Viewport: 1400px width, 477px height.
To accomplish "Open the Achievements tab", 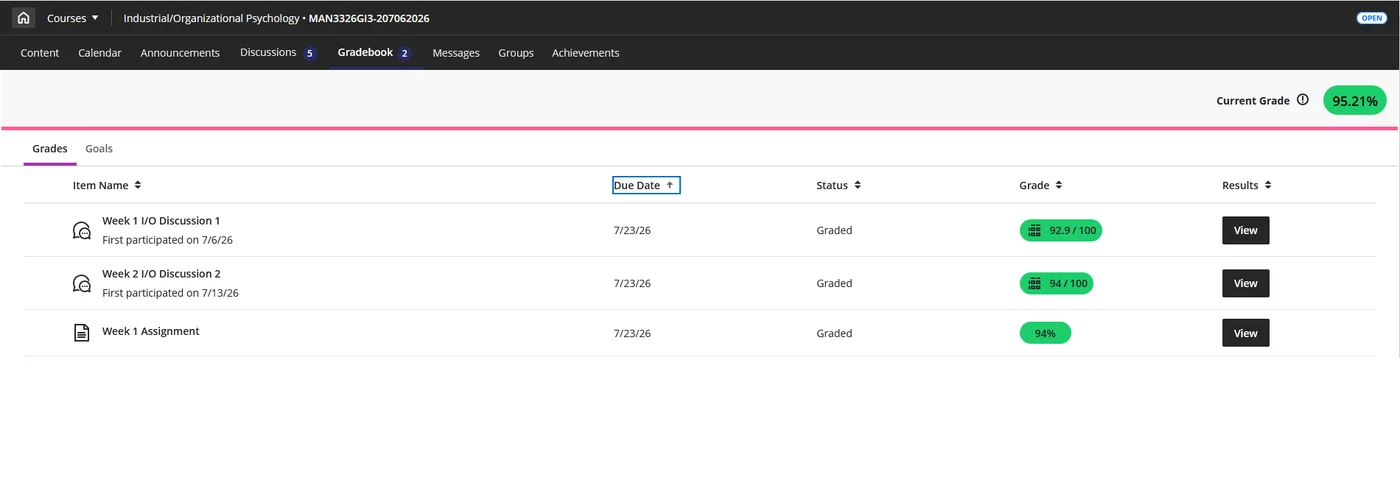I will (x=585, y=53).
